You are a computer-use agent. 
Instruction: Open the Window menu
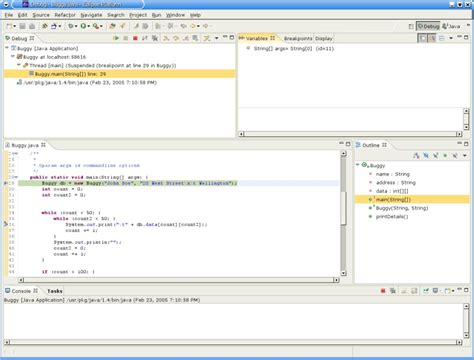[x=175, y=15]
